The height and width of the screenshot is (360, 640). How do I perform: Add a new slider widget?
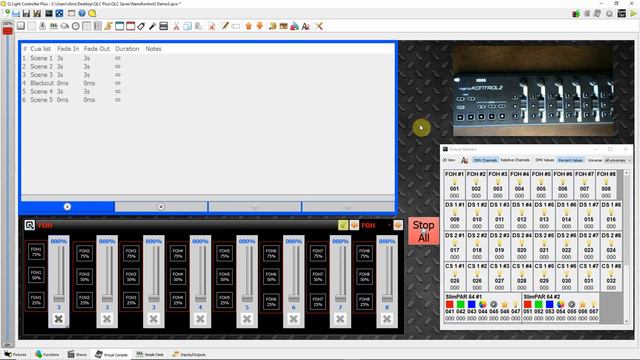click(42, 26)
